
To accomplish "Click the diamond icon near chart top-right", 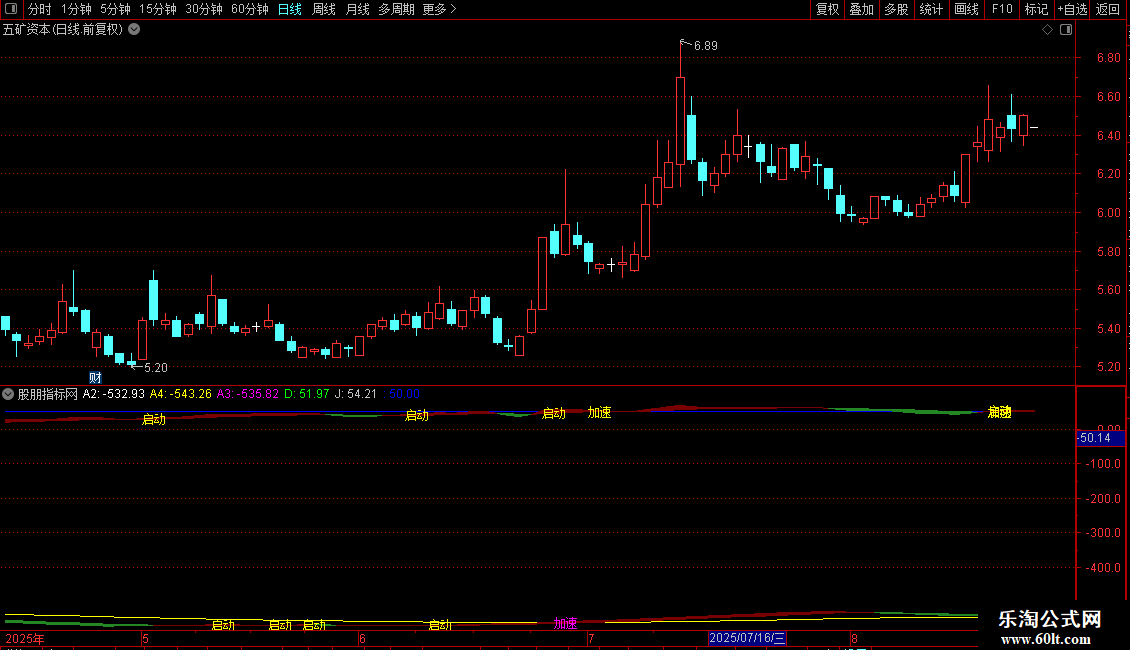I will click(1047, 30).
